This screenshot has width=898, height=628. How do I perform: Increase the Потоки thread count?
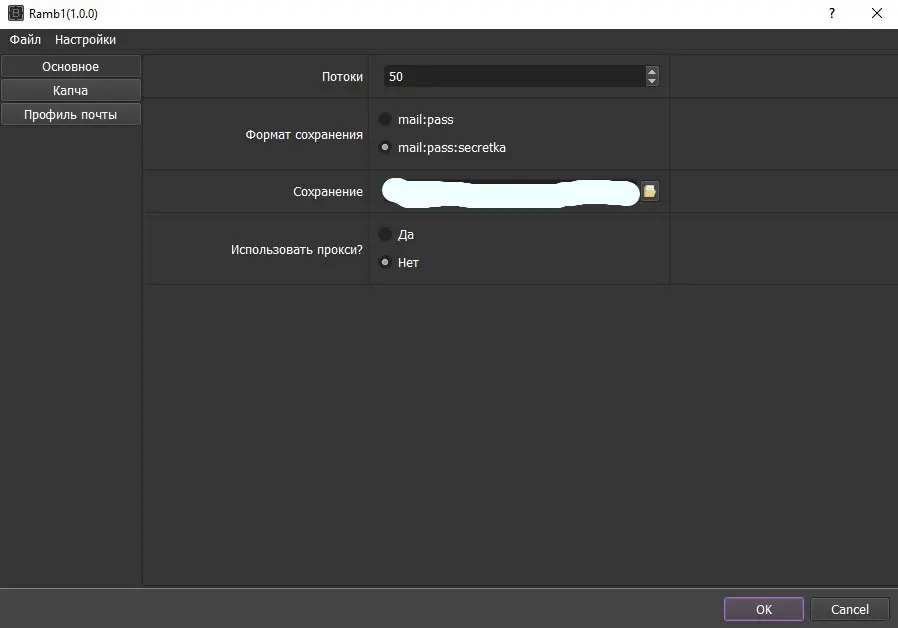pos(652,72)
